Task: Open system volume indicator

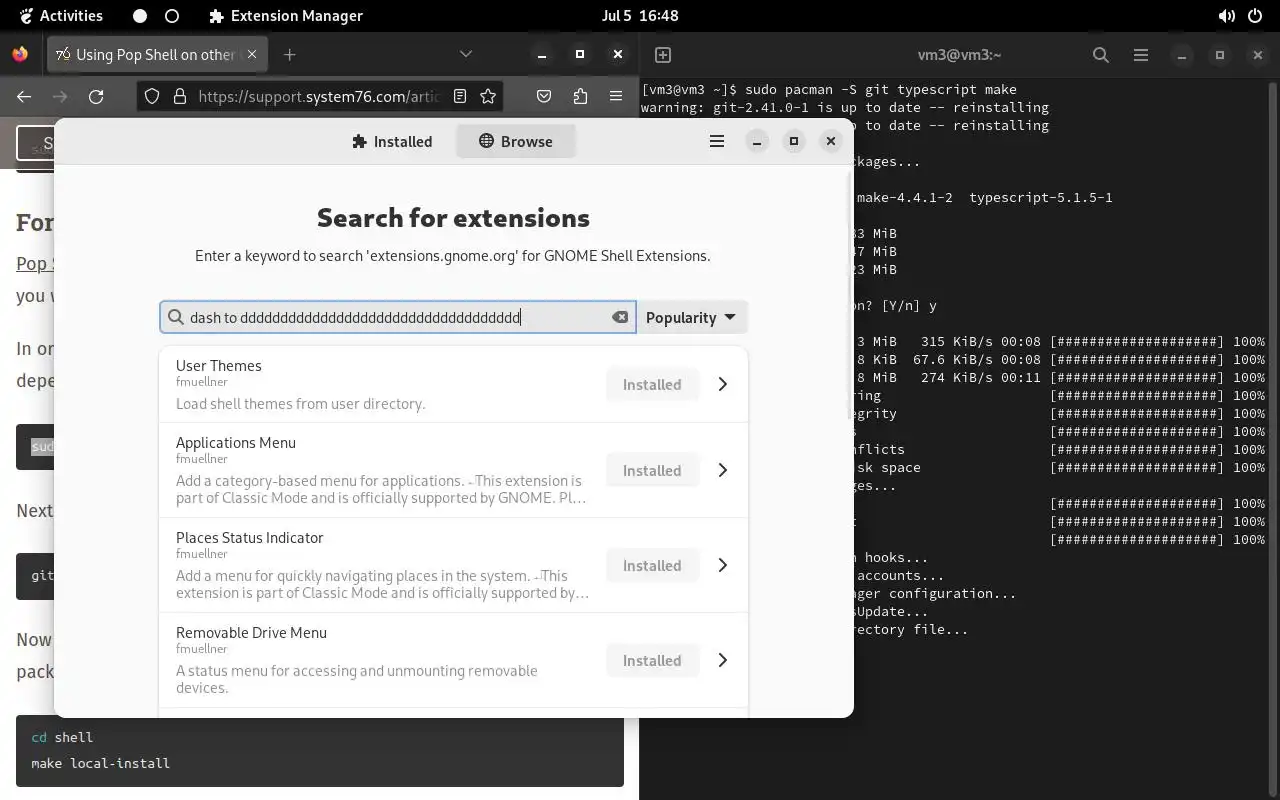Action: coord(1226,16)
